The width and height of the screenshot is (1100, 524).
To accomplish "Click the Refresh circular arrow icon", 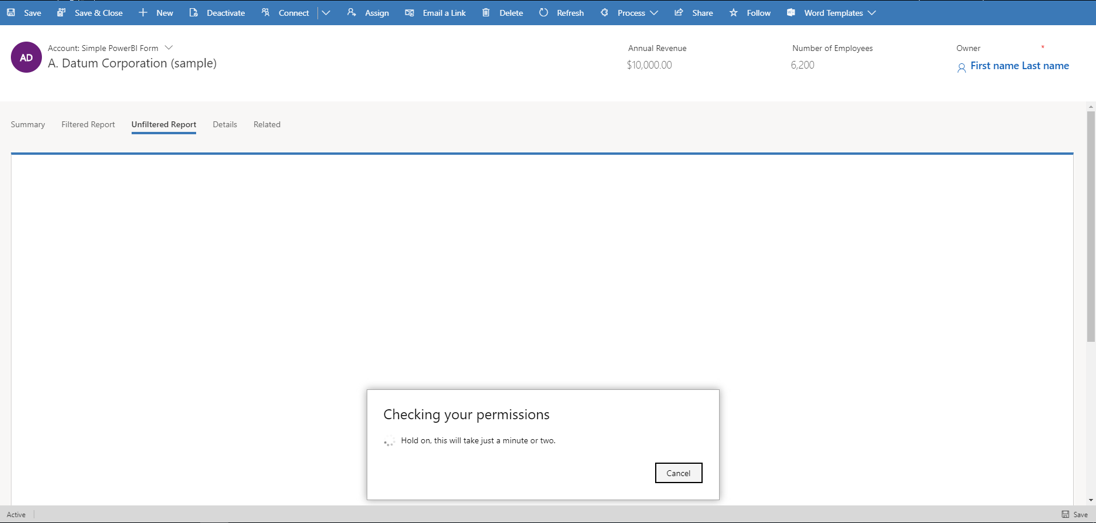I will (544, 13).
